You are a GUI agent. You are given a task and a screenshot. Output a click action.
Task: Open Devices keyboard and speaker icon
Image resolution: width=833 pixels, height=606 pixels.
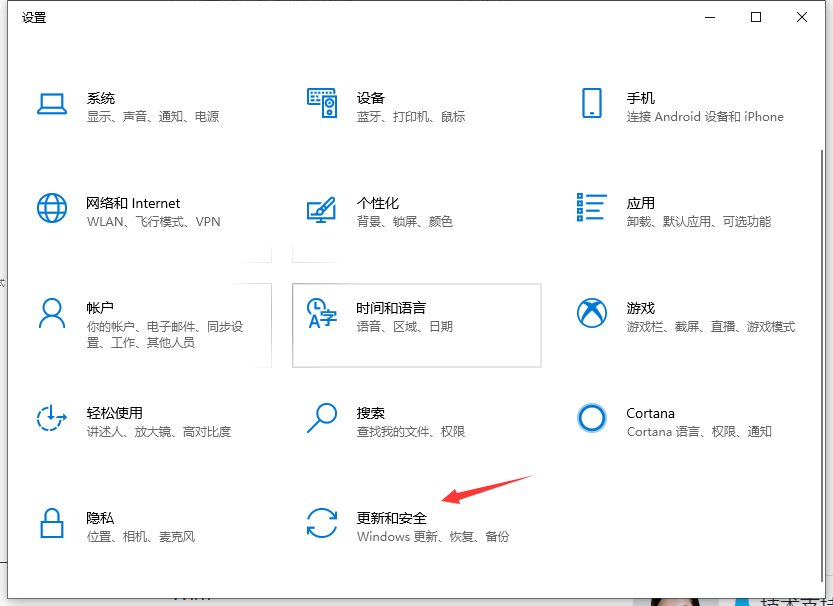click(x=322, y=103)
